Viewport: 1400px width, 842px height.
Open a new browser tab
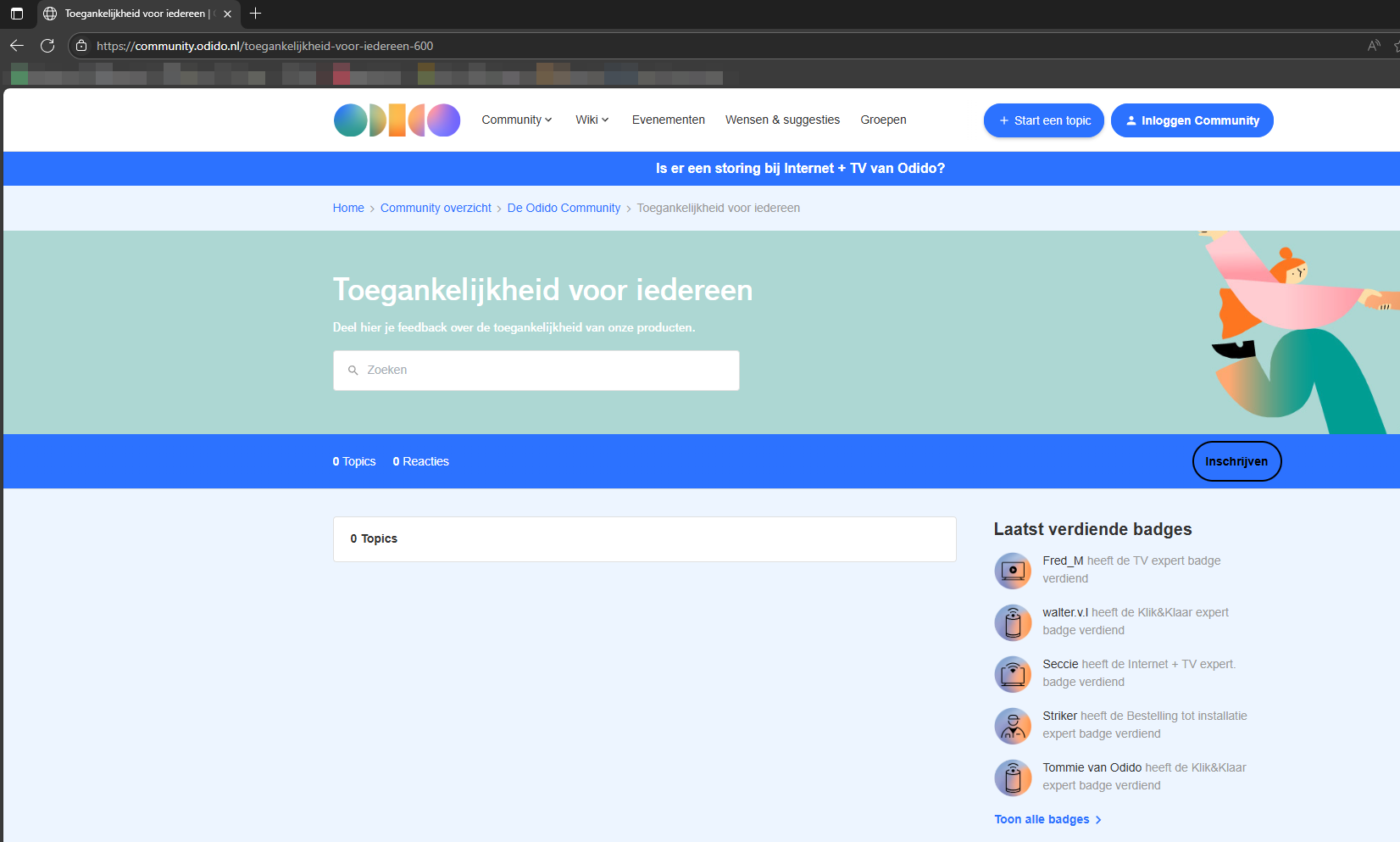tap(255, 14)
